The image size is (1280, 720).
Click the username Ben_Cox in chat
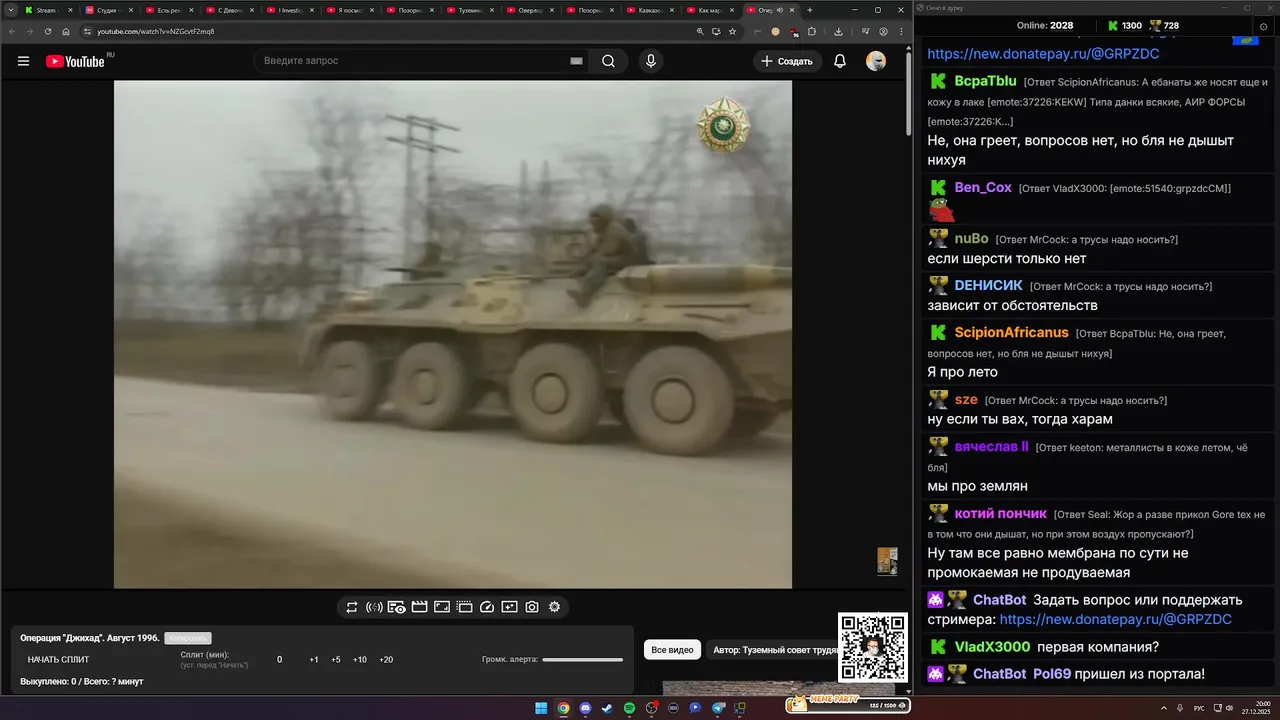[x=983, y=188]
